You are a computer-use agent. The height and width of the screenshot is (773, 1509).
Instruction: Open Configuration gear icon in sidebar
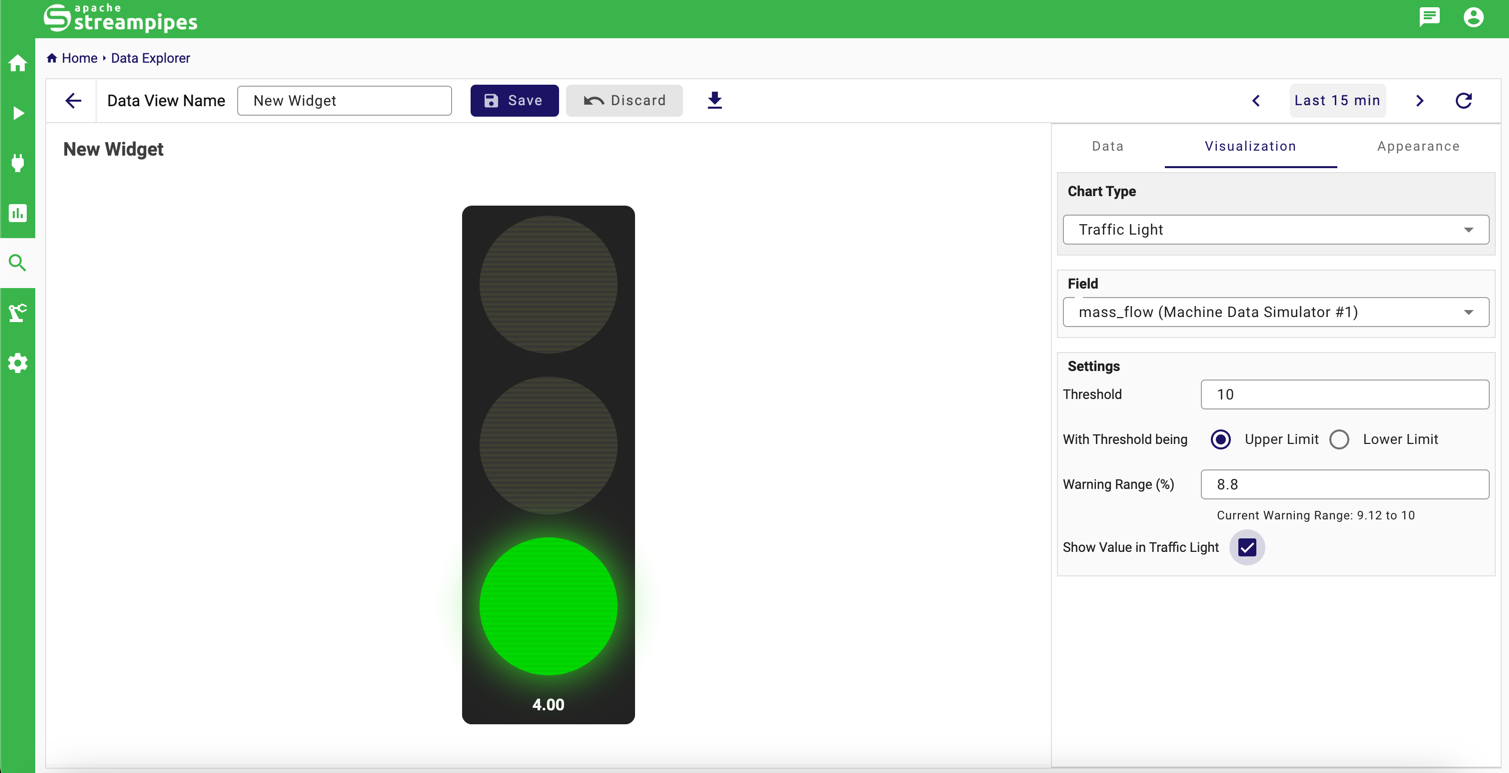(x=18, y=363)
